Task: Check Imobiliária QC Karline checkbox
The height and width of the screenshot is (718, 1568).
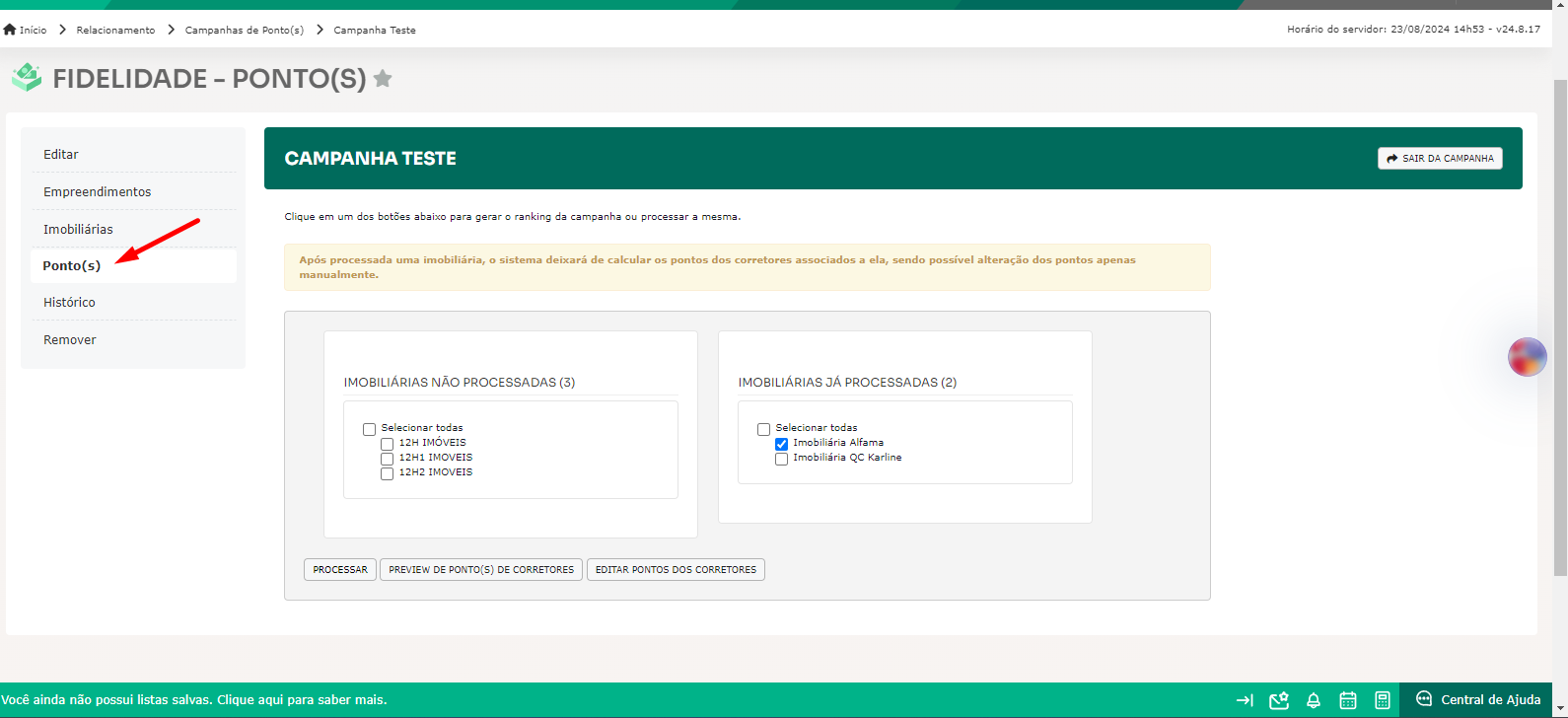Action: point(782,459)
